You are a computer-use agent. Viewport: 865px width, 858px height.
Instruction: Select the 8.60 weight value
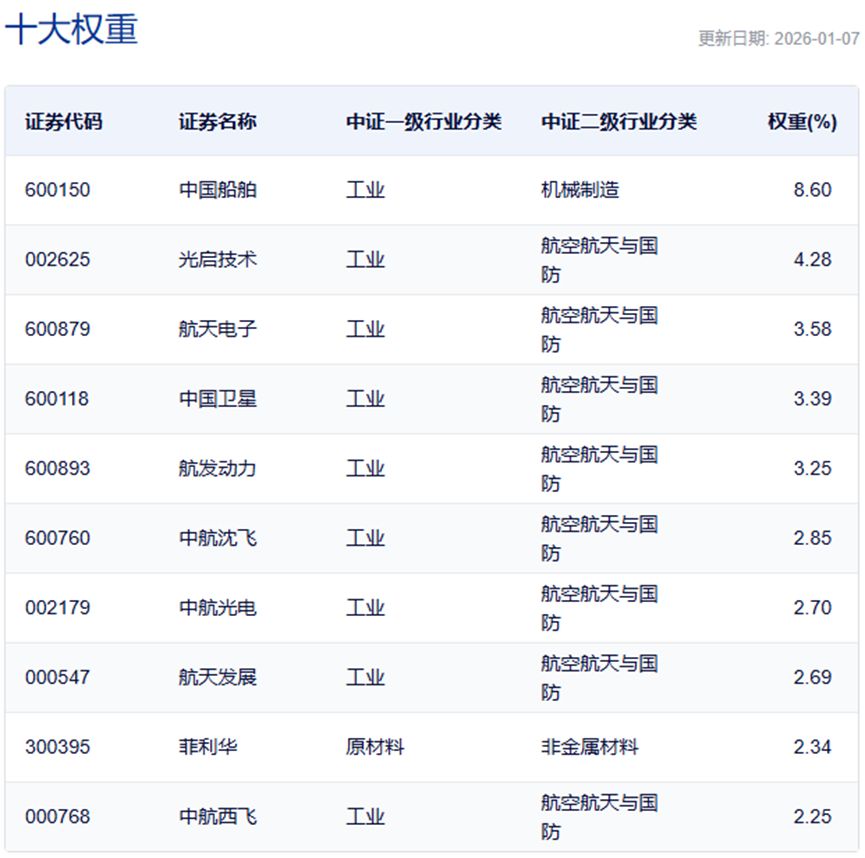(812, 190)
